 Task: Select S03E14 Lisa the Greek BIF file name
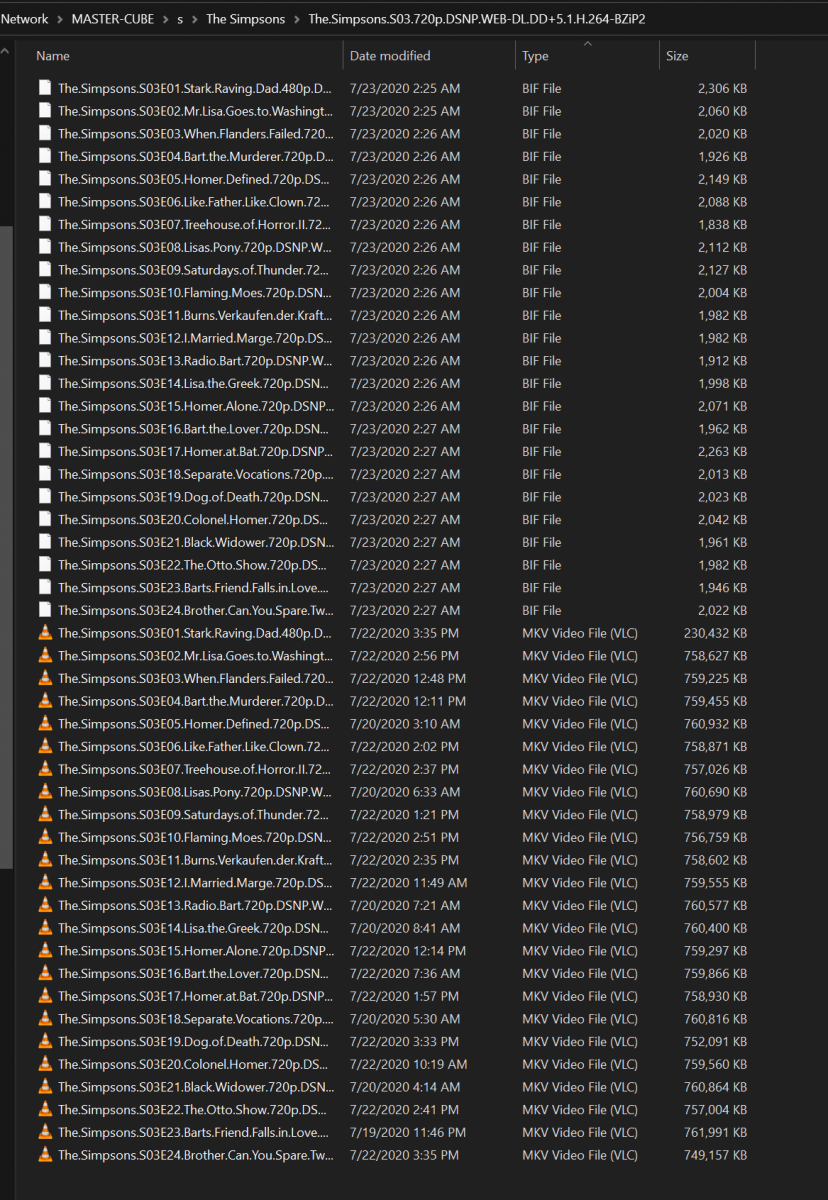tap(195, 383)
